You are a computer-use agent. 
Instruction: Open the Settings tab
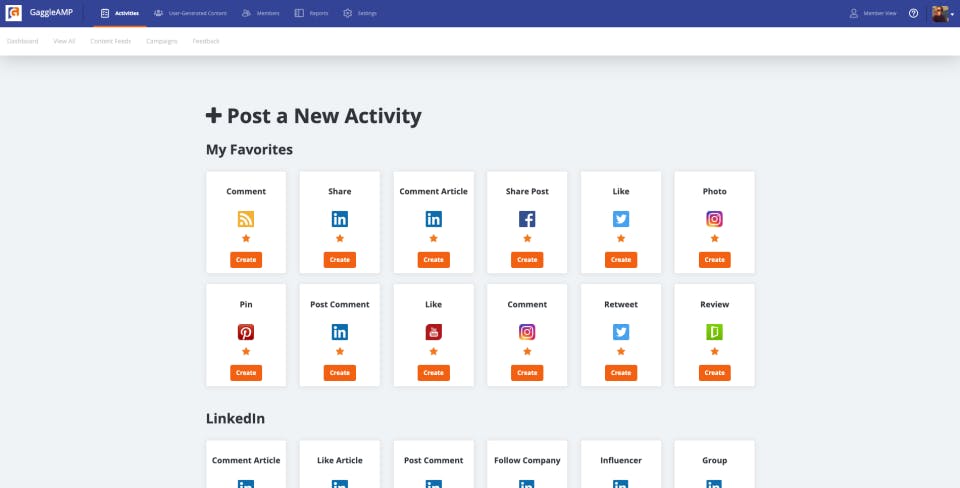pyautogui.click(x=360, y=13)
